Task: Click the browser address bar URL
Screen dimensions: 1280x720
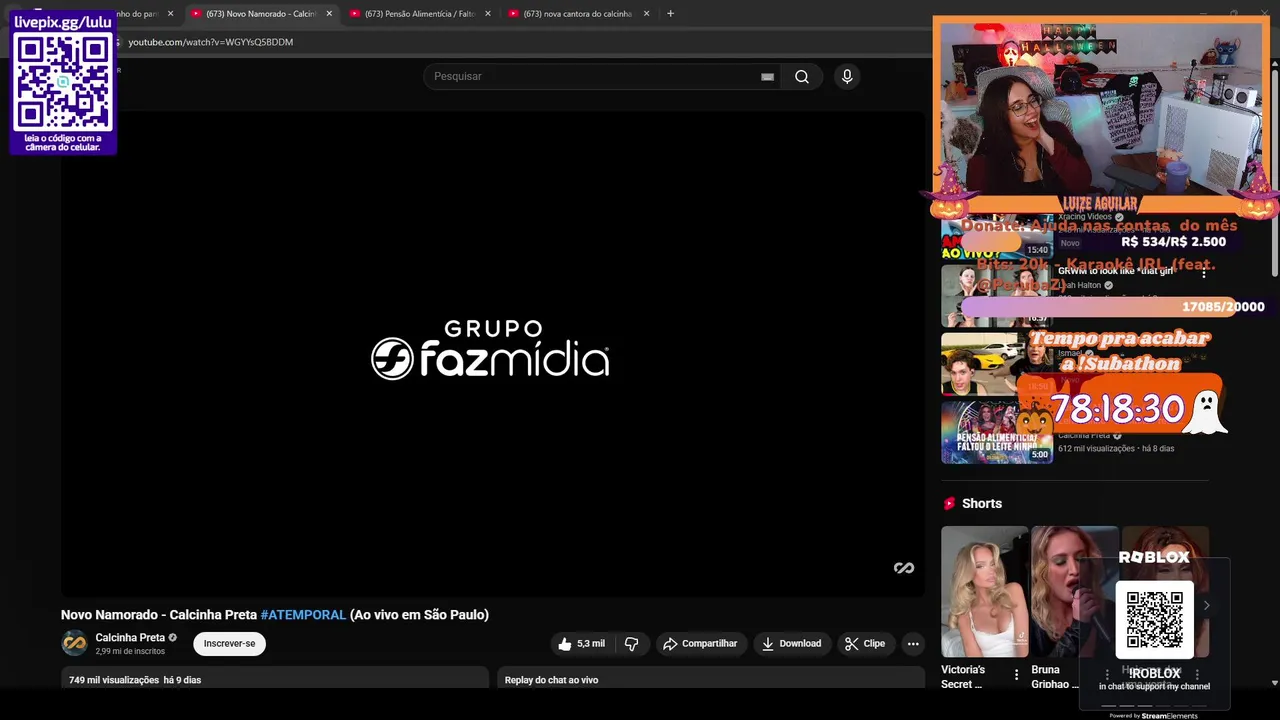Action: (x=210, y=42)
